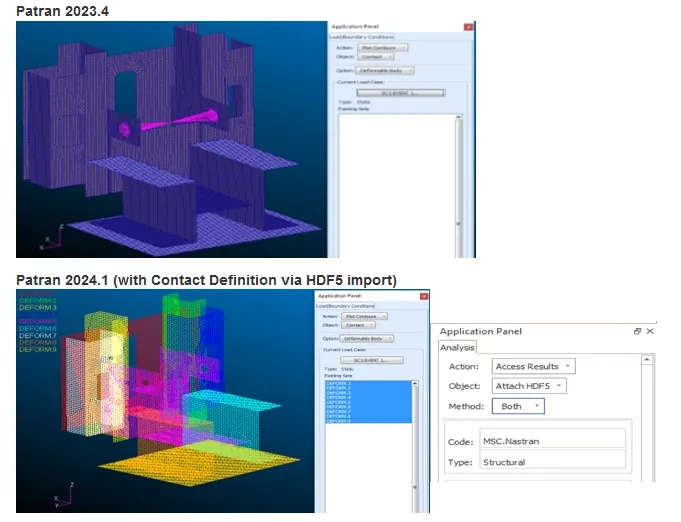This screenshot has height=522, width=681.
Task: Click DEFORM.6 legend label in 2024.1 viewport
Action: click(38, 329)
